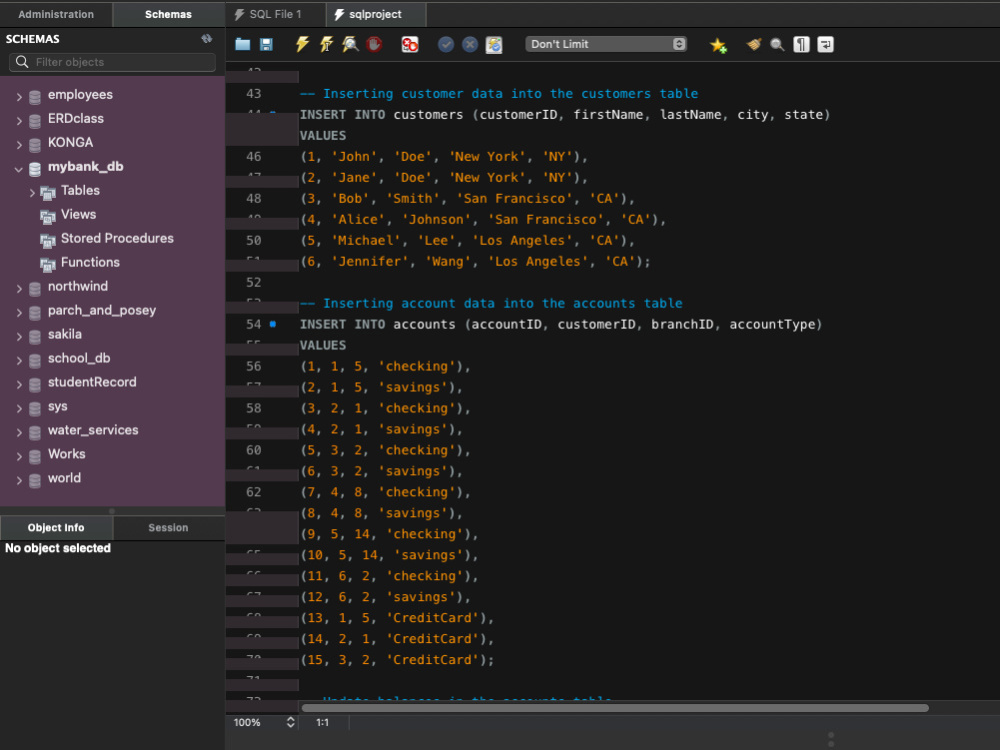Image resolution: width=1000 pixels, height=750 pixels.
Task: Expand the studentRecord schema arrow
Action: (18, 385)
